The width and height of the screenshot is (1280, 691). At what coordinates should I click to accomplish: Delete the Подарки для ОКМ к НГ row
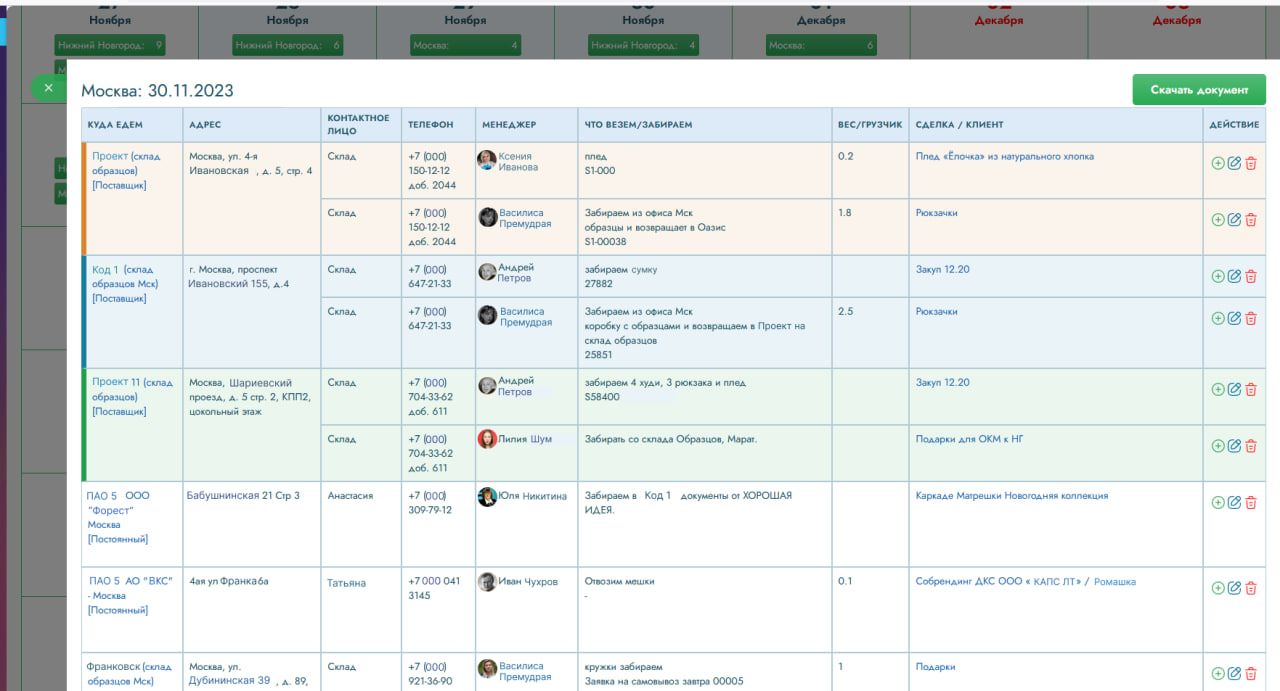click(x=1250, y=446)
